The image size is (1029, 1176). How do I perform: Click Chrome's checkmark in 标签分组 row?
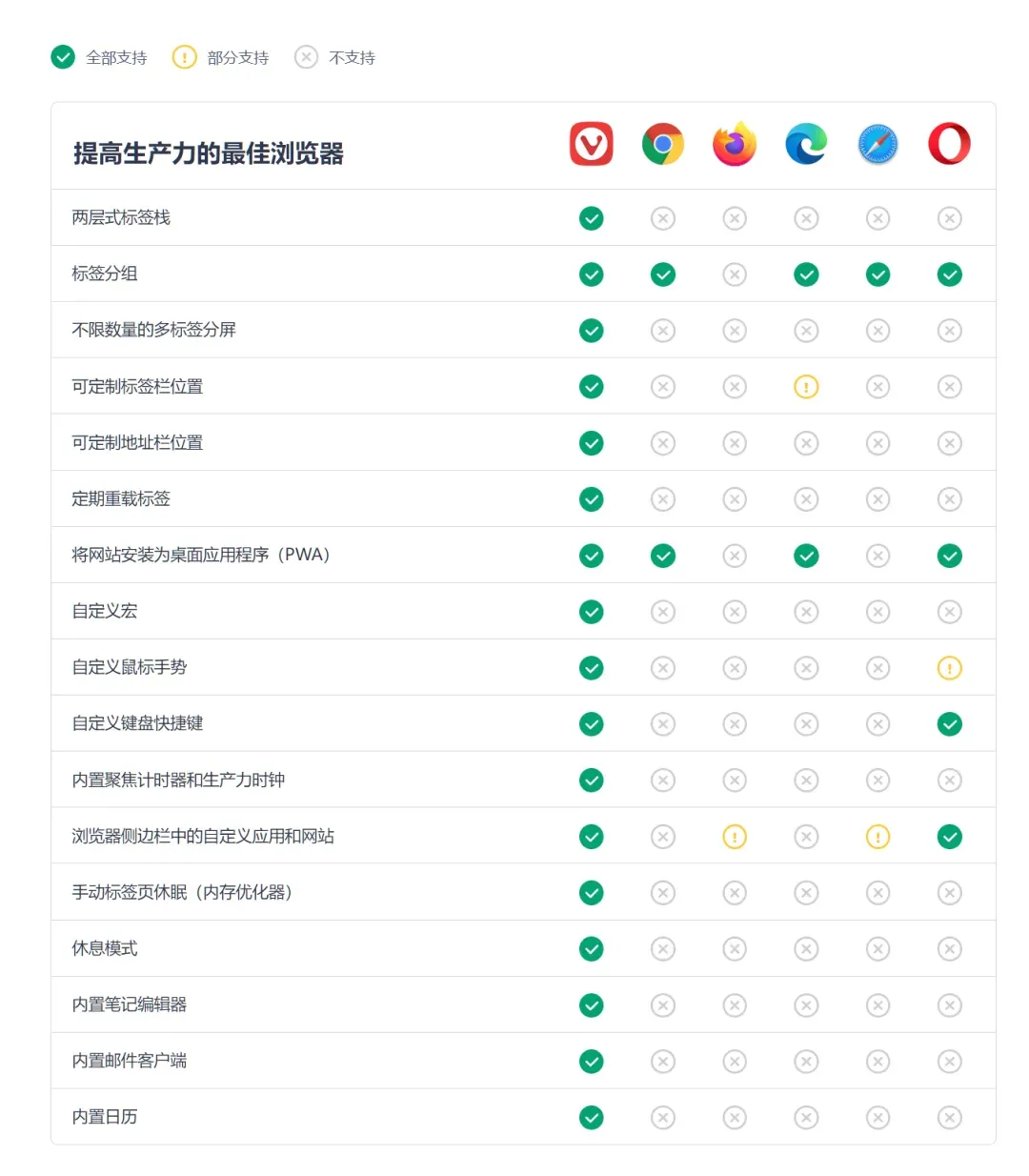tap(663, 274)
